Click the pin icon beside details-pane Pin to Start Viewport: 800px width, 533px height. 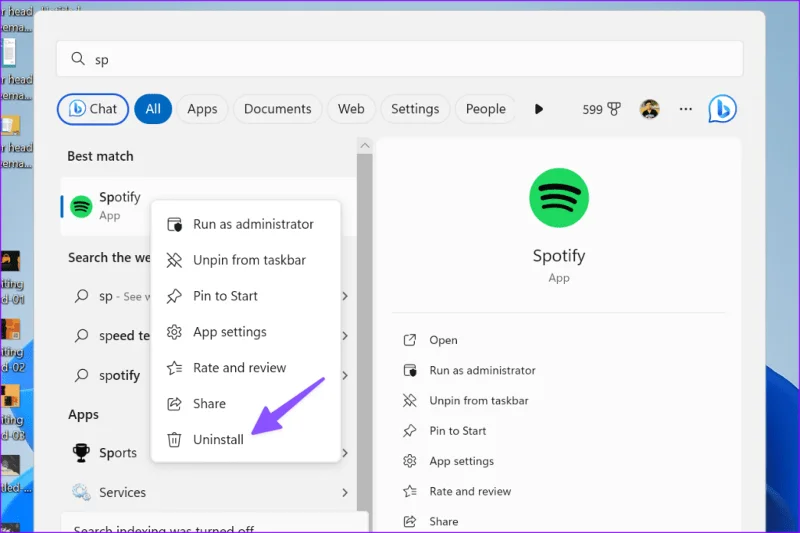coord(410,431)
